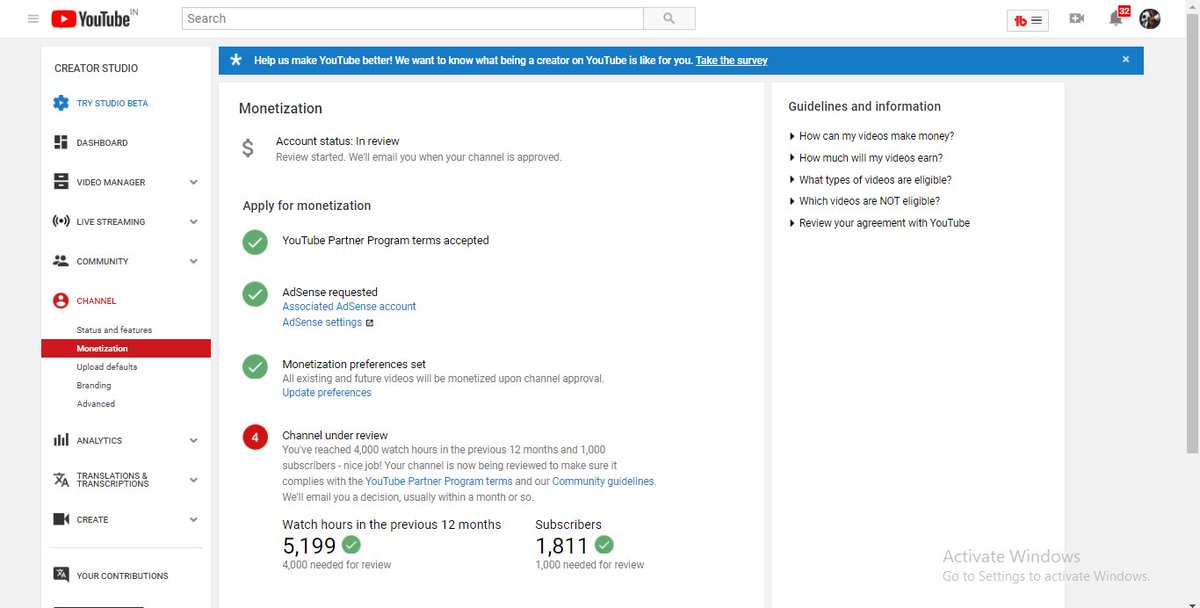This screenshot has width=1200, height=608.
Task: Follow the 'Take the survey' link
Action: [x=732, y=60]
